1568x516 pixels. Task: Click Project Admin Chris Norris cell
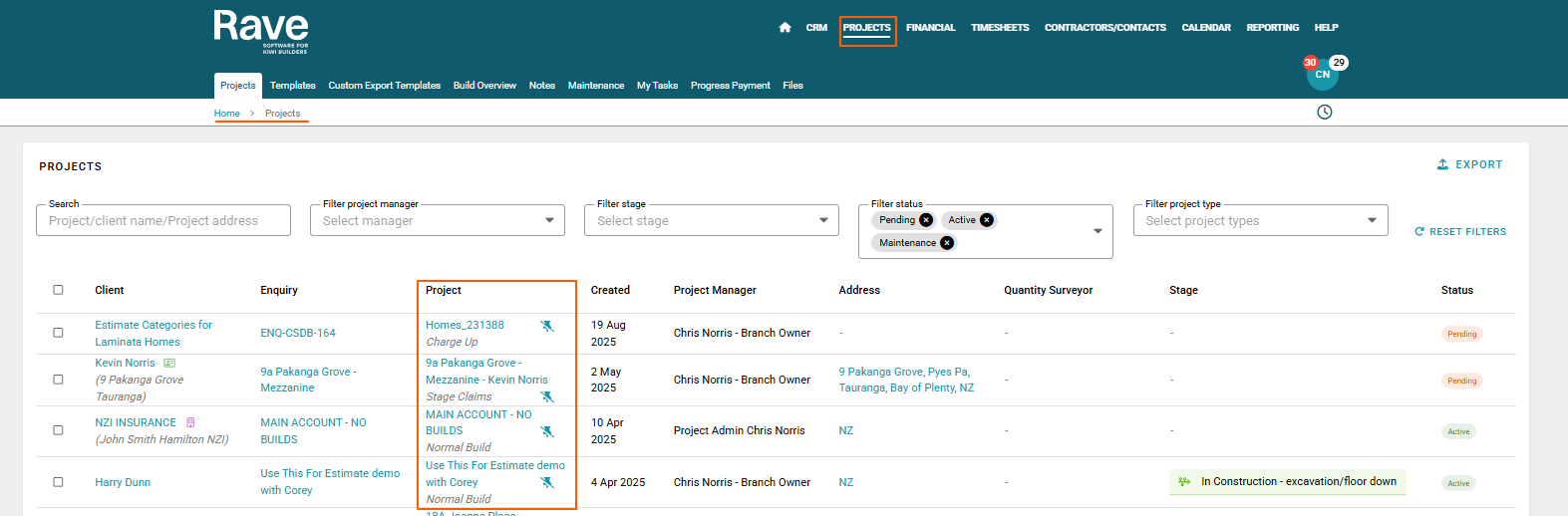[x=739, y=430]
